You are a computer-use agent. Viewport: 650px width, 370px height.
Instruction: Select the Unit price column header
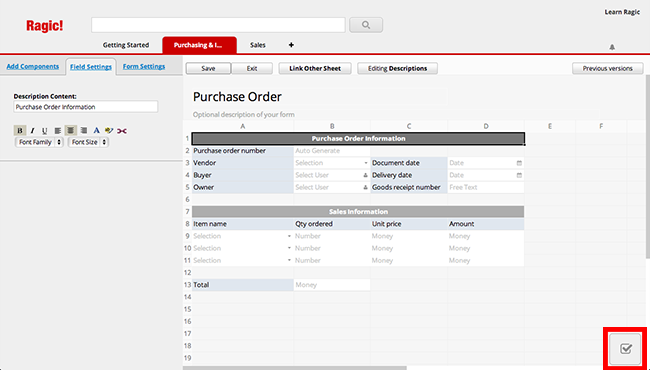pyautogui.click(x=409, y=224)
